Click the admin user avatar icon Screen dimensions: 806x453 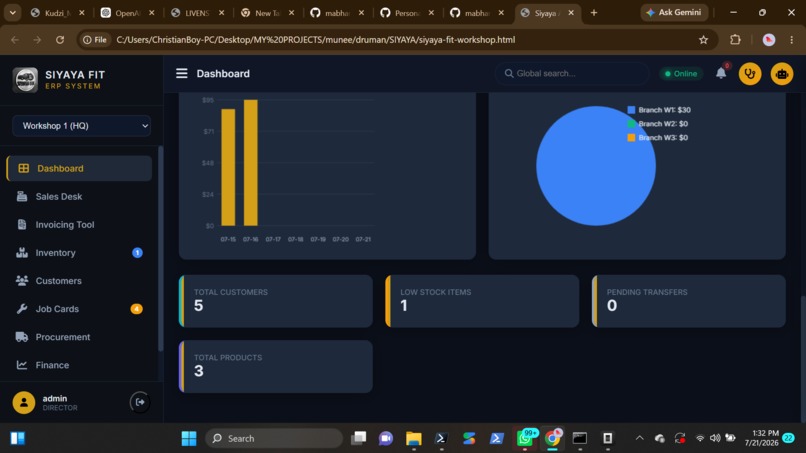(24, 403)
